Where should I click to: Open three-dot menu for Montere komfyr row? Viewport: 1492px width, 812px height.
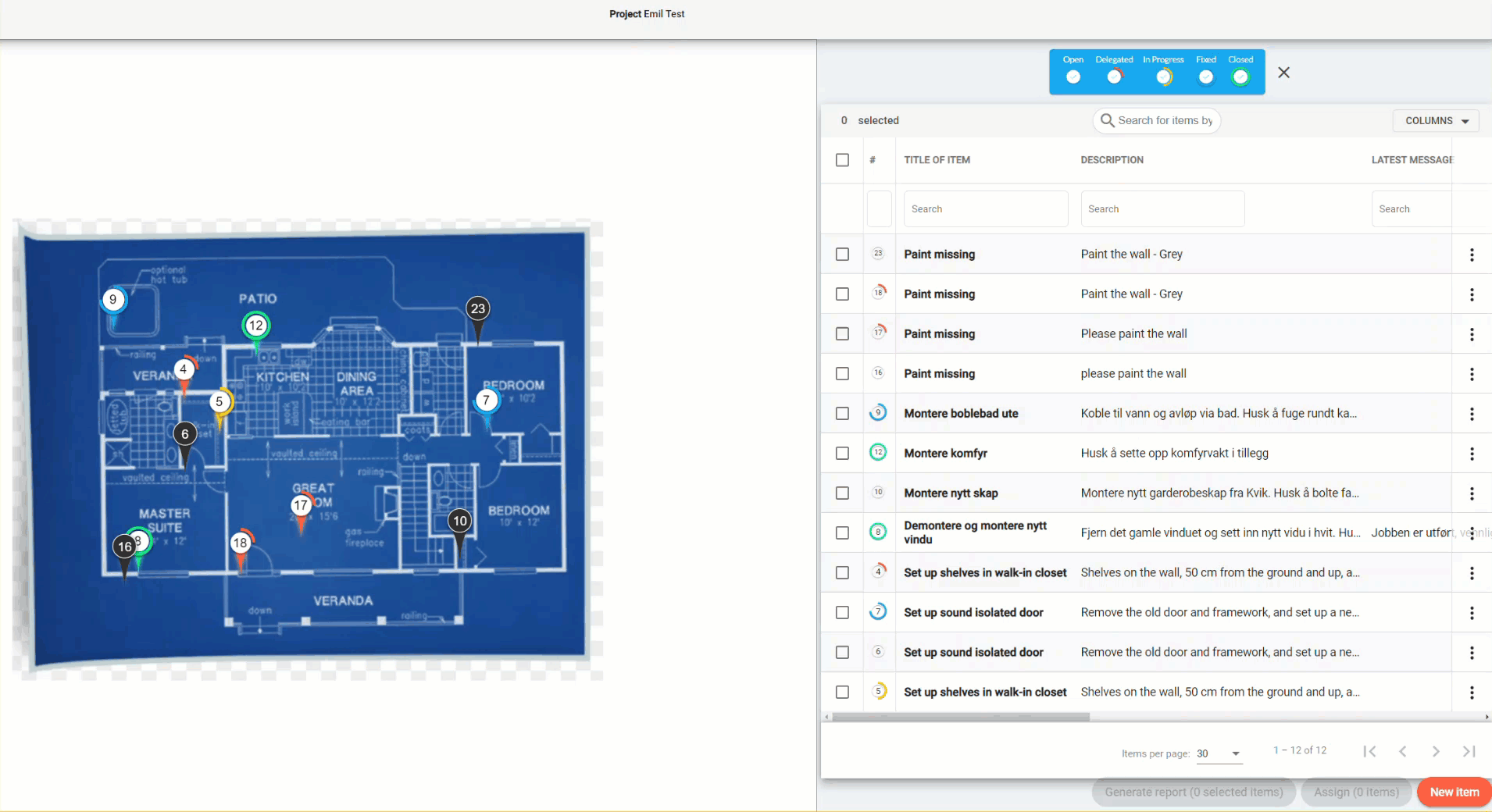coord(1472,454)
